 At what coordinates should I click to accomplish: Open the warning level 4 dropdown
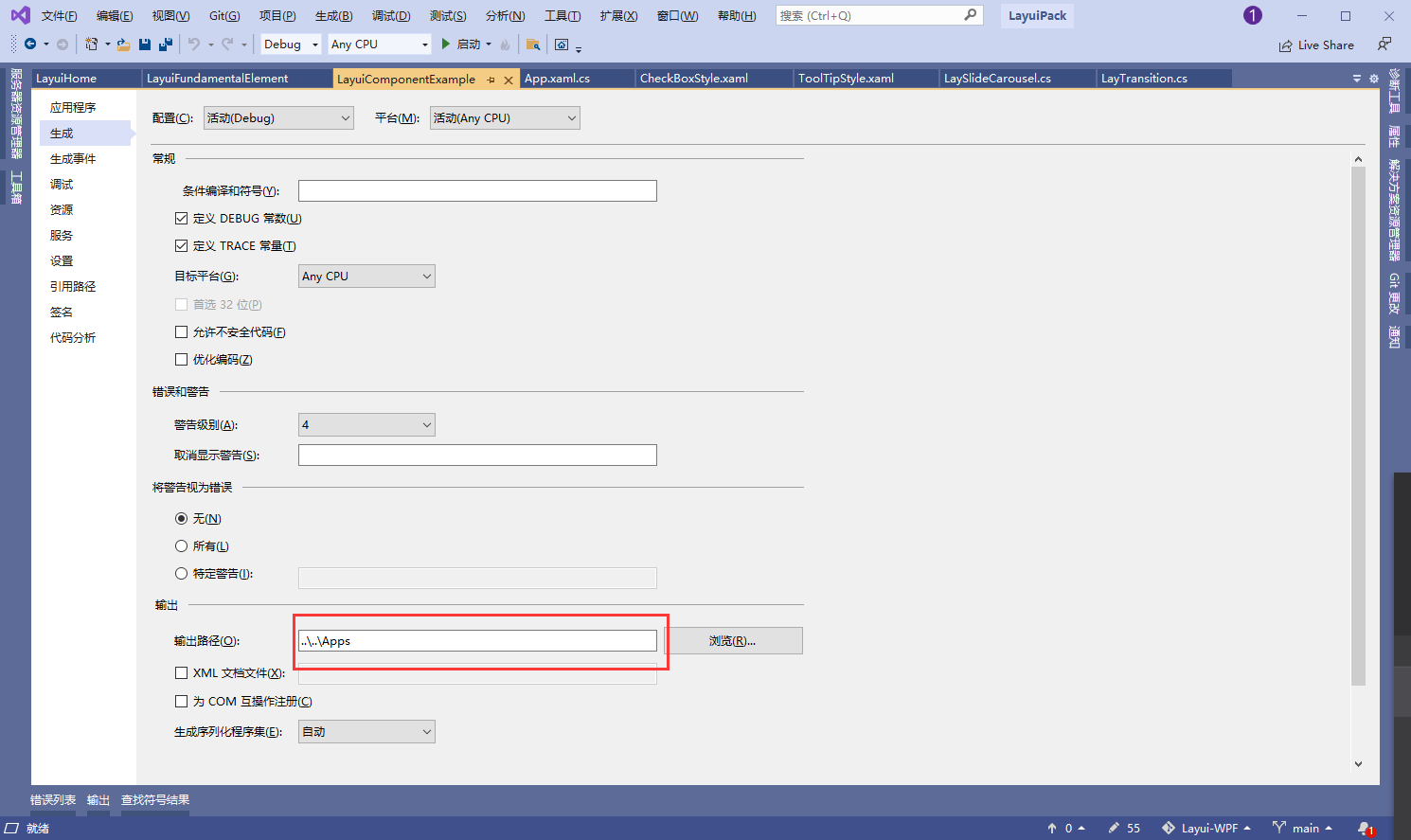point(366,424)
